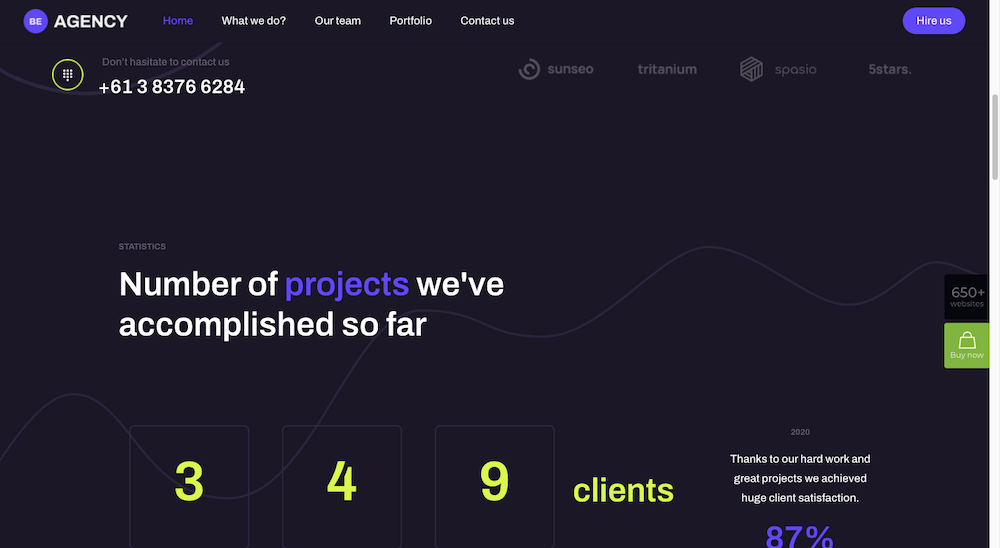Click the spasio client logo
The height and width of the screenshot is (548, 1000).
click(778, 69)
